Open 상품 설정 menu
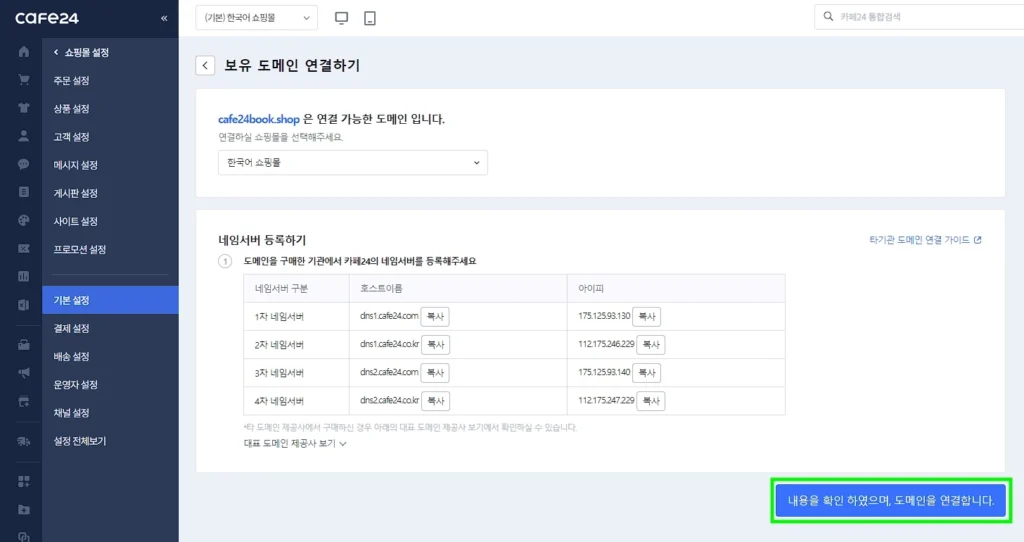The image size is (1024, 542). 71,108
